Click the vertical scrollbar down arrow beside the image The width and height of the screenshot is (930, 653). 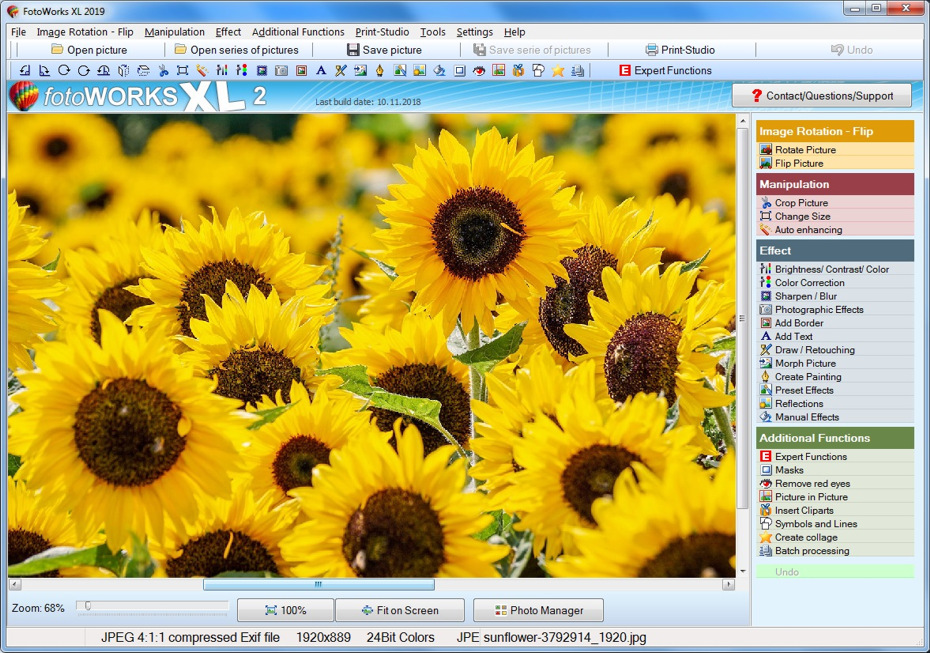(x=743, y=572)
